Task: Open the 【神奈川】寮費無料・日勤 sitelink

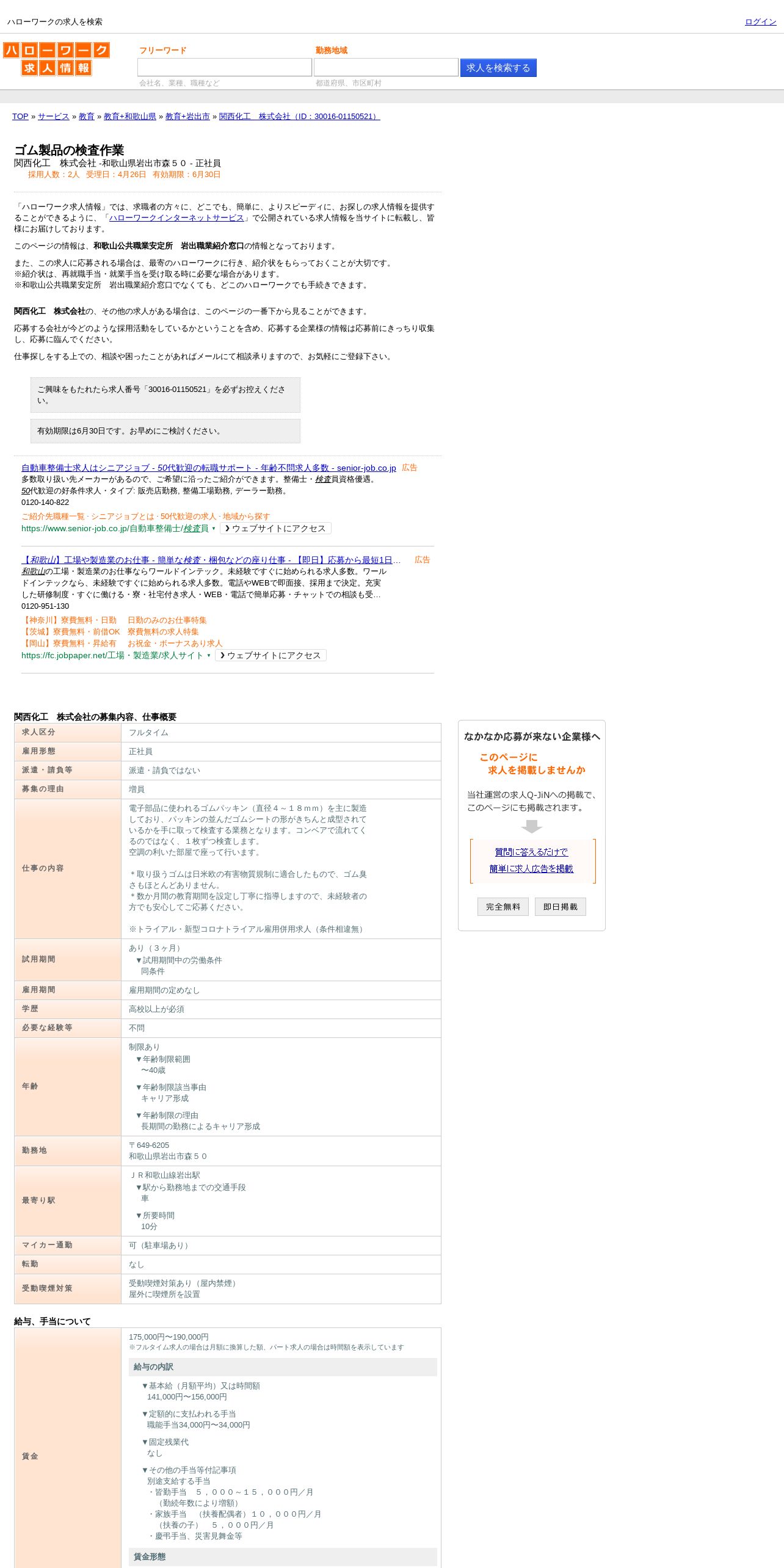Action: (69, 620)
